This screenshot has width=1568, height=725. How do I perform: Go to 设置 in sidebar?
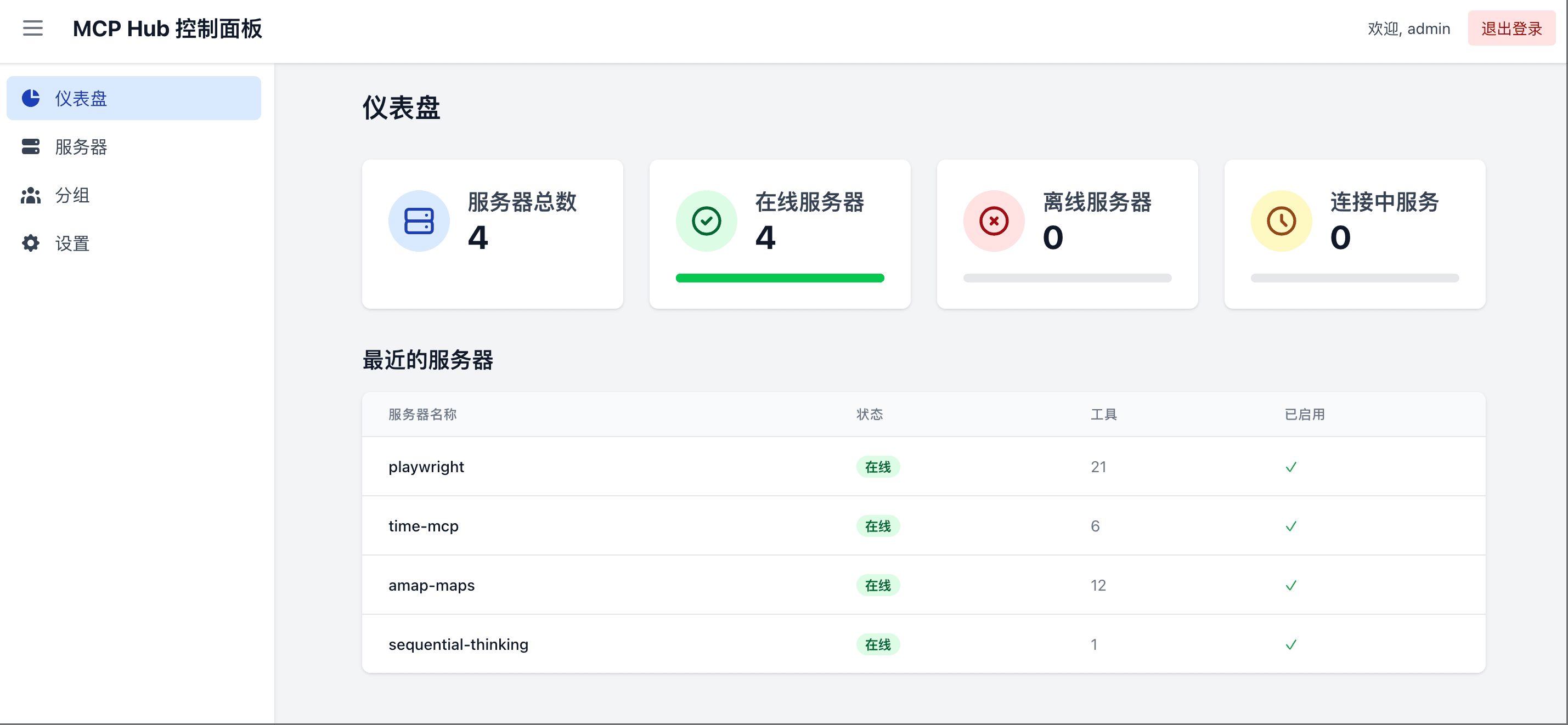tap(72, 243)
